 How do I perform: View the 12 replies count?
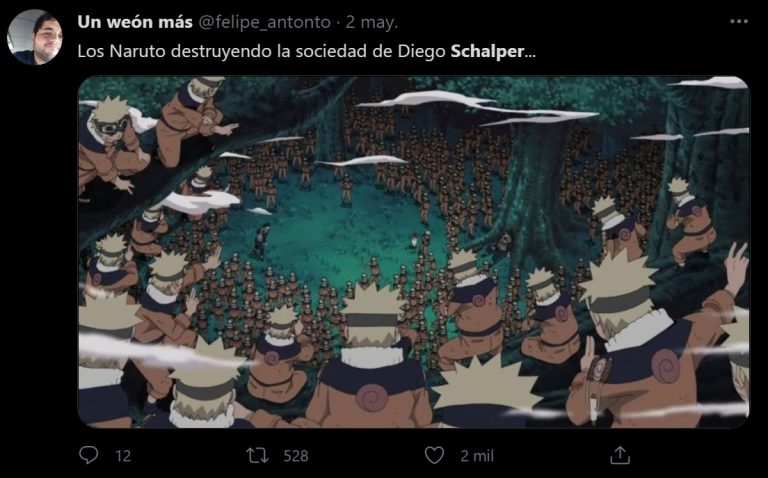tap(123, 456)
